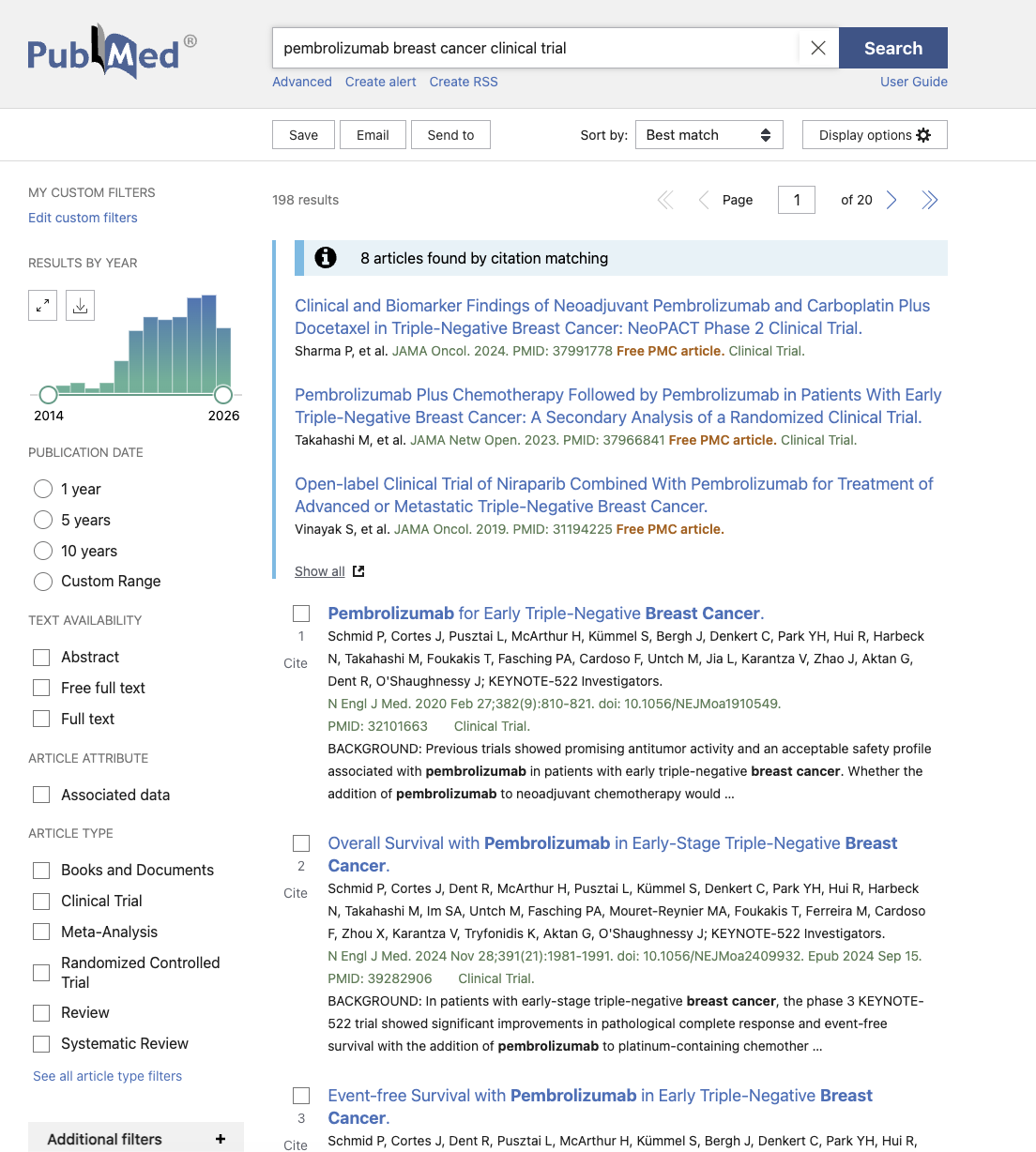Select the checkbox for result 3
The height and width of the screenshot is (1152, 1036).
301,1095
